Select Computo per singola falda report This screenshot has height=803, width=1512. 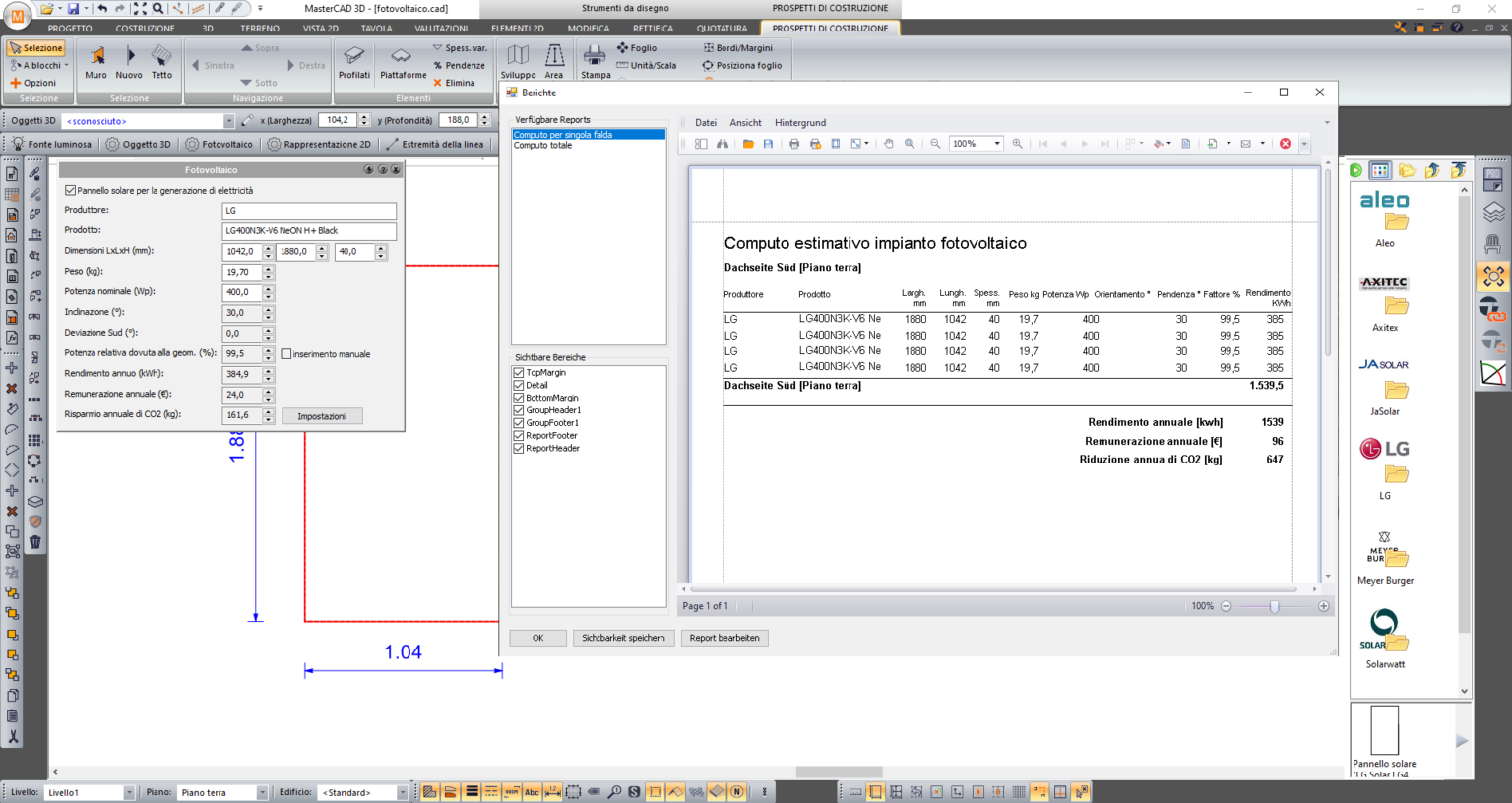(589, 135)
